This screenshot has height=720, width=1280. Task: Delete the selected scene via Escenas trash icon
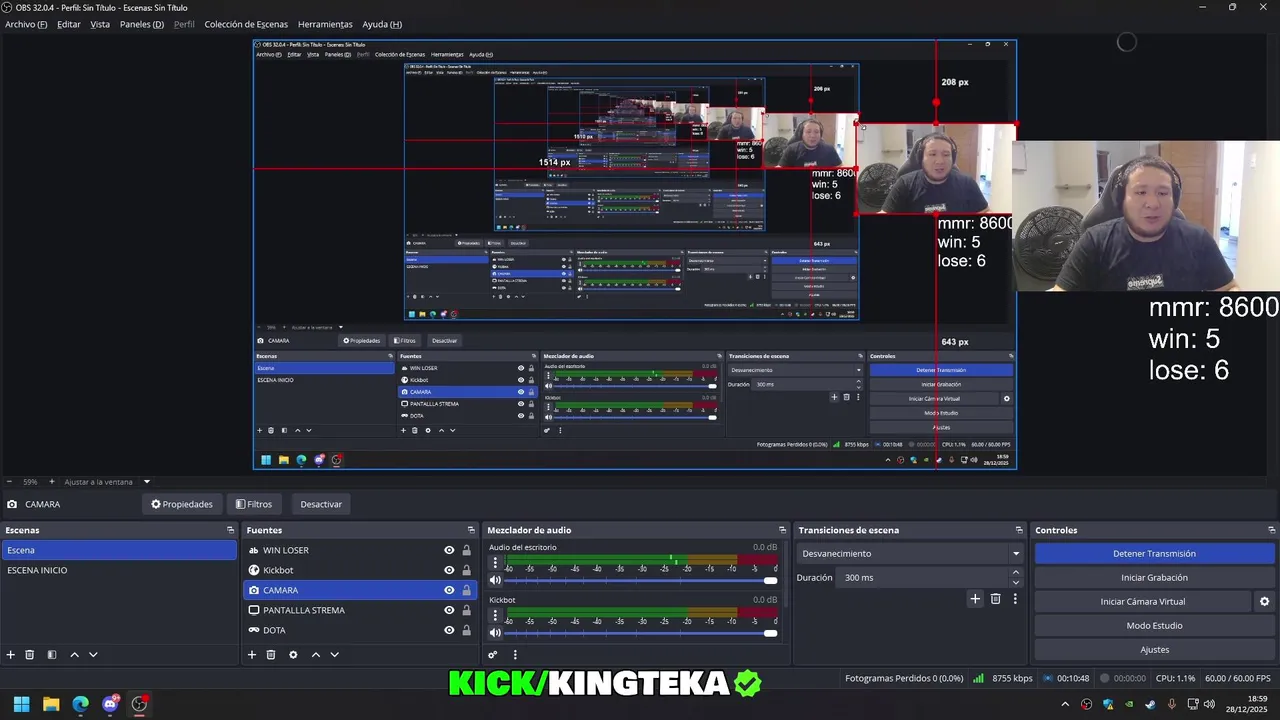(x=30, y=655)
